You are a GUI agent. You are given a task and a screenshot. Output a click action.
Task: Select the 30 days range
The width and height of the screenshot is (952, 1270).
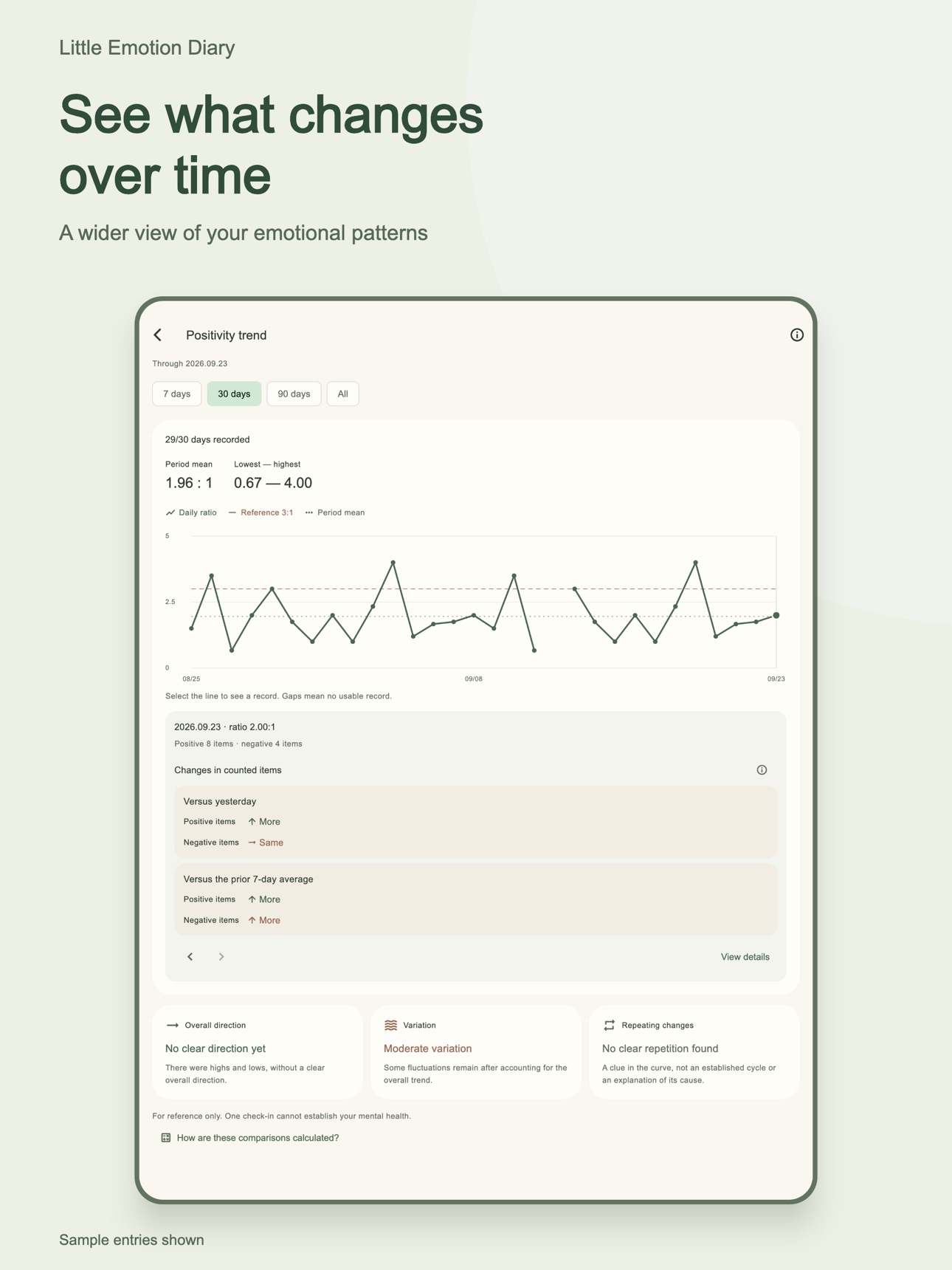pyautogui.click(x=234, y=394)
